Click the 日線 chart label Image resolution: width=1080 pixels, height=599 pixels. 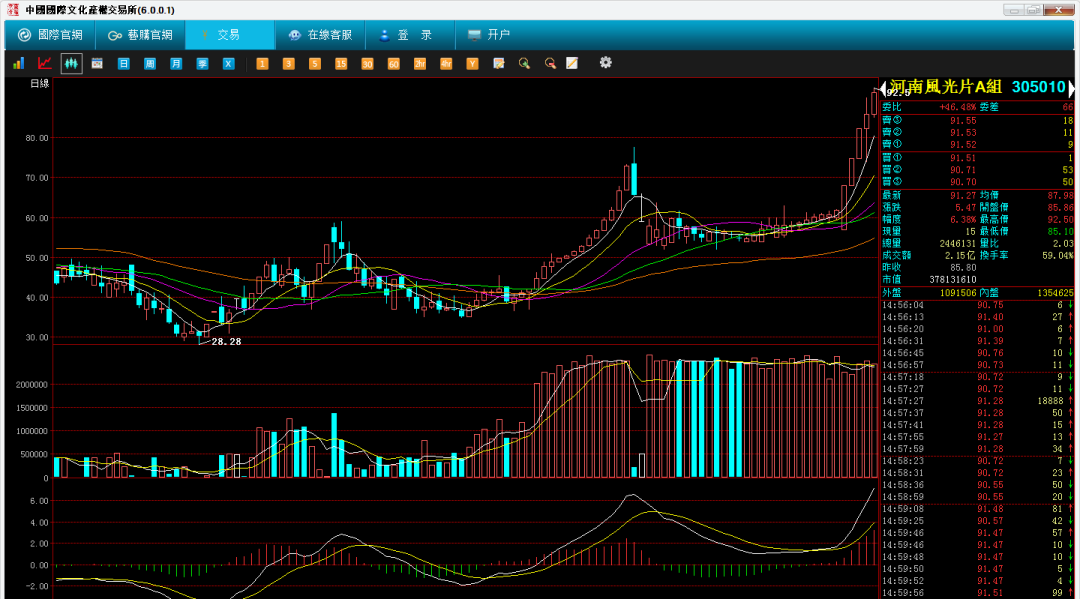[x=40, y=83]
